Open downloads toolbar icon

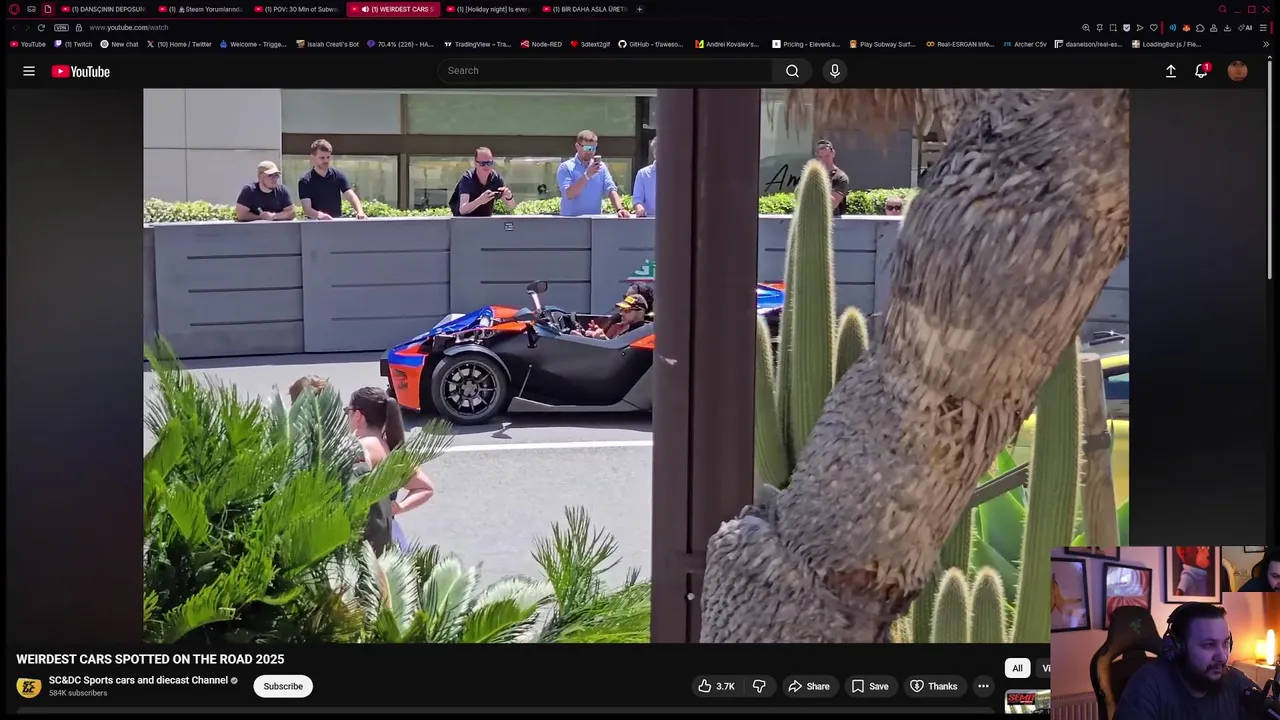1227,28
